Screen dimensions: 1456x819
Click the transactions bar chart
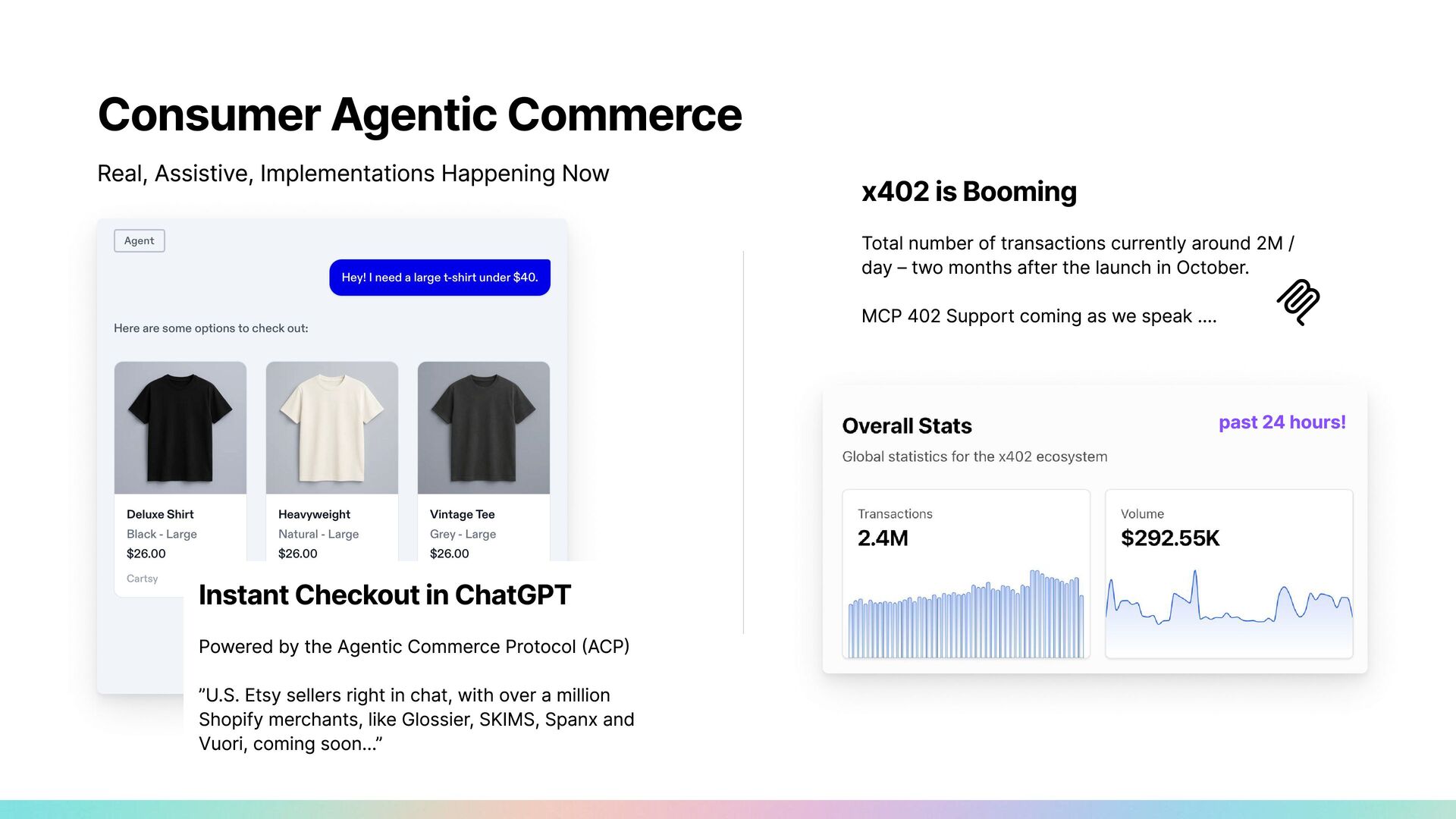[965, 616]
